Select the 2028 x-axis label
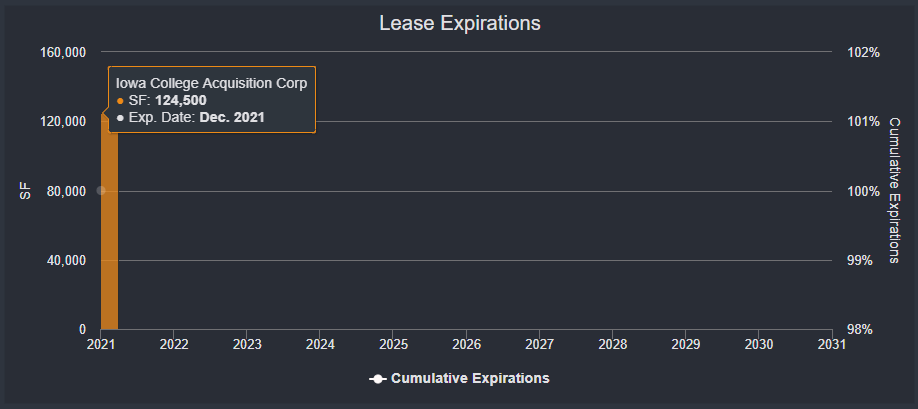The width and height of the screenshot is (918, 409). point(613,344)
